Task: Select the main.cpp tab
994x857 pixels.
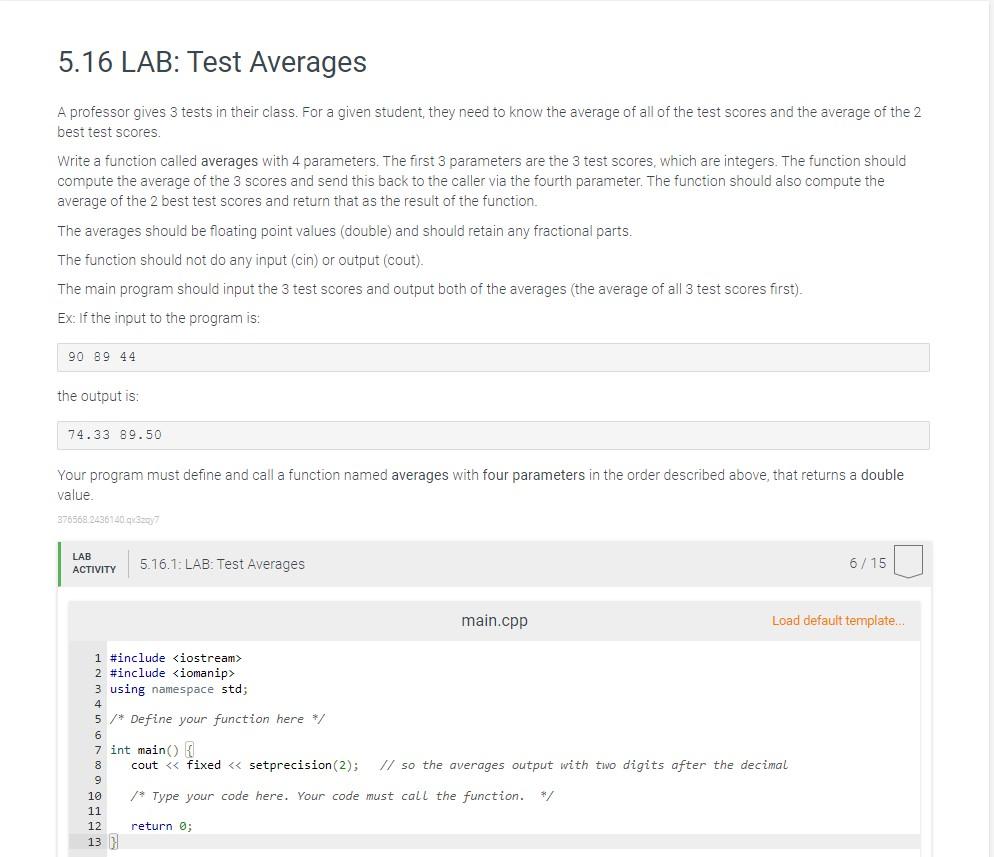Action: click(494, 620)
